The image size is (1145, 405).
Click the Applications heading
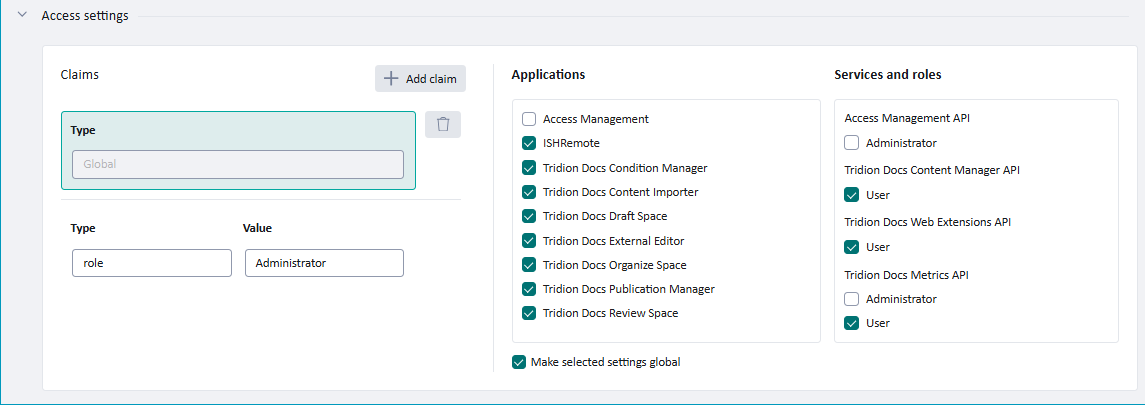pos(548,74)
